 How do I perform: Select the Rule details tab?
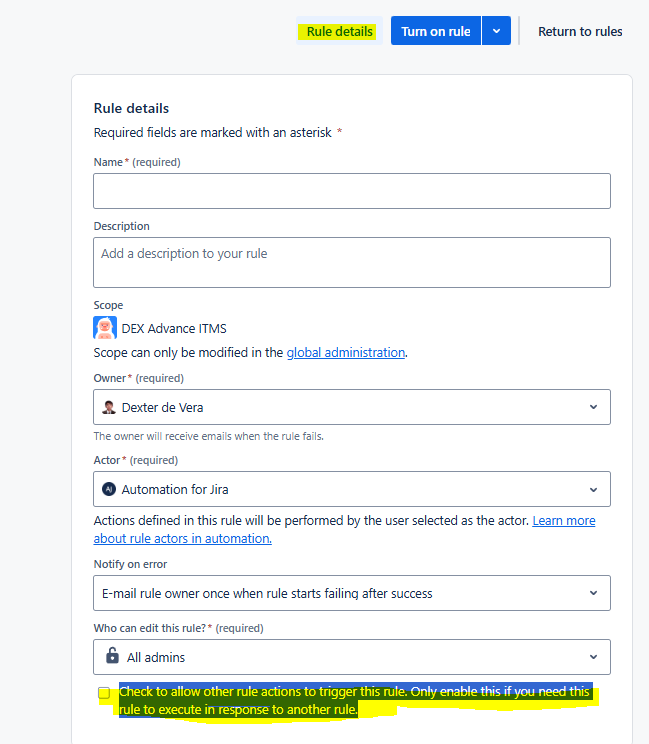point(339,31)
